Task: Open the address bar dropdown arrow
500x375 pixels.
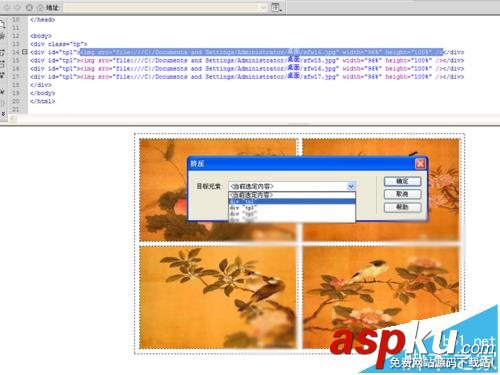Action: click(x=263, y=7)
